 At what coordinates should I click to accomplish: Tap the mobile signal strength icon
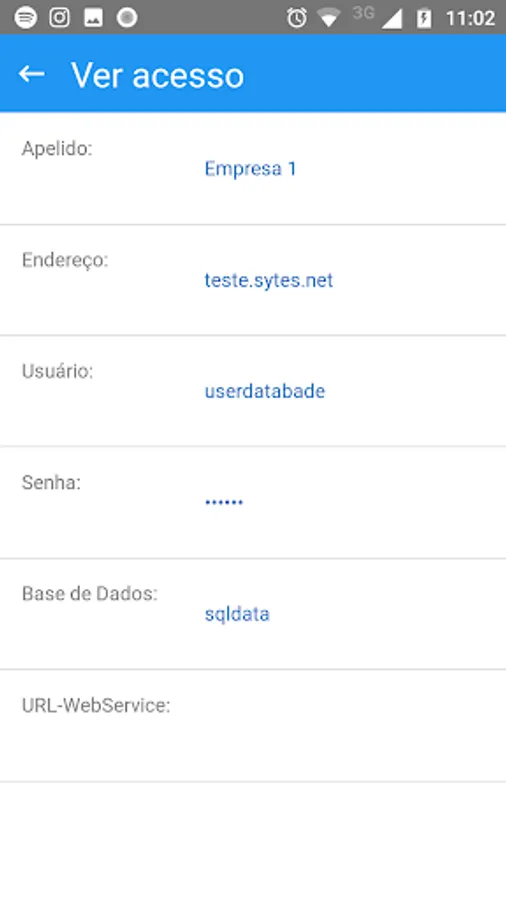tap(392, 19)
